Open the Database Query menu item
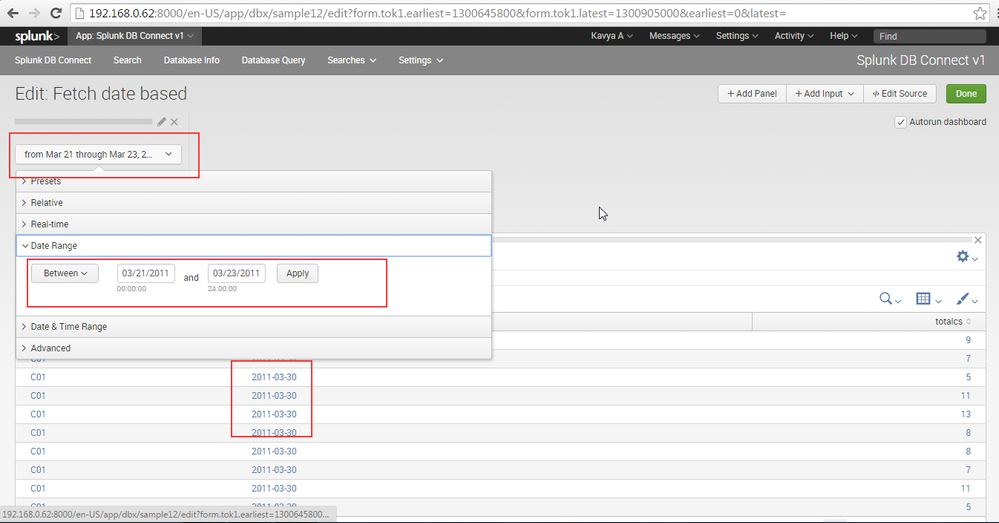The width and height of the screenshot is (999, 523). [273, 60]
